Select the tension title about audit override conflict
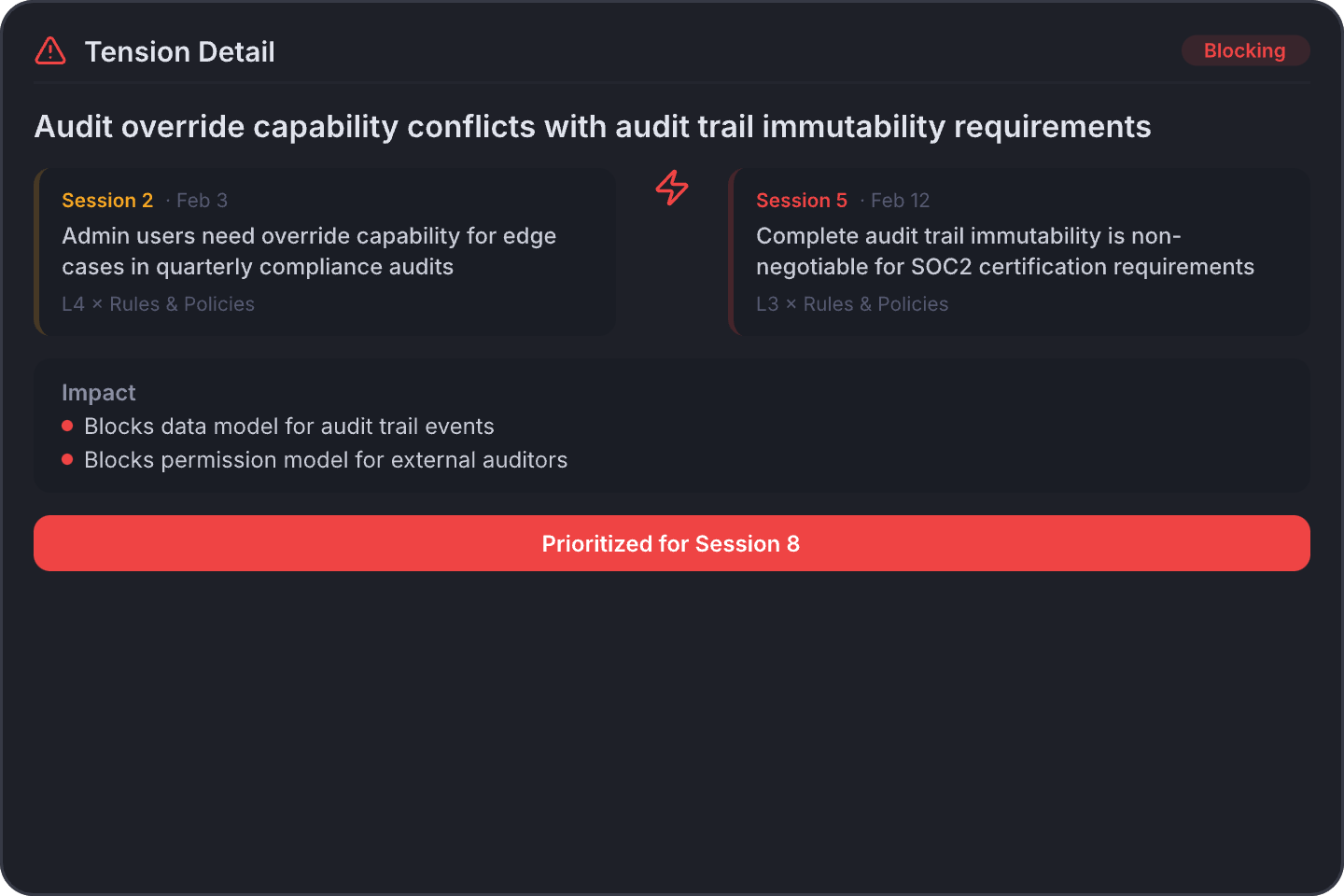This screenshot has height=896, width=1344. tap(593, 126)
